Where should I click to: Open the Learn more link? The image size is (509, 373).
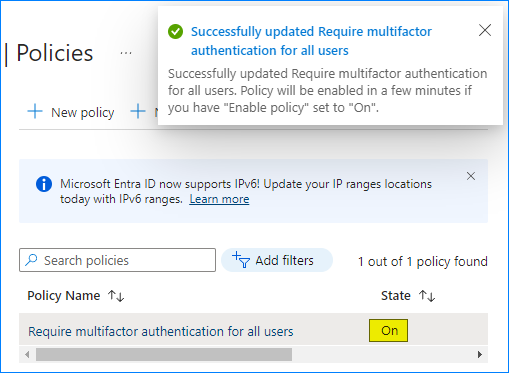[219, 199]
